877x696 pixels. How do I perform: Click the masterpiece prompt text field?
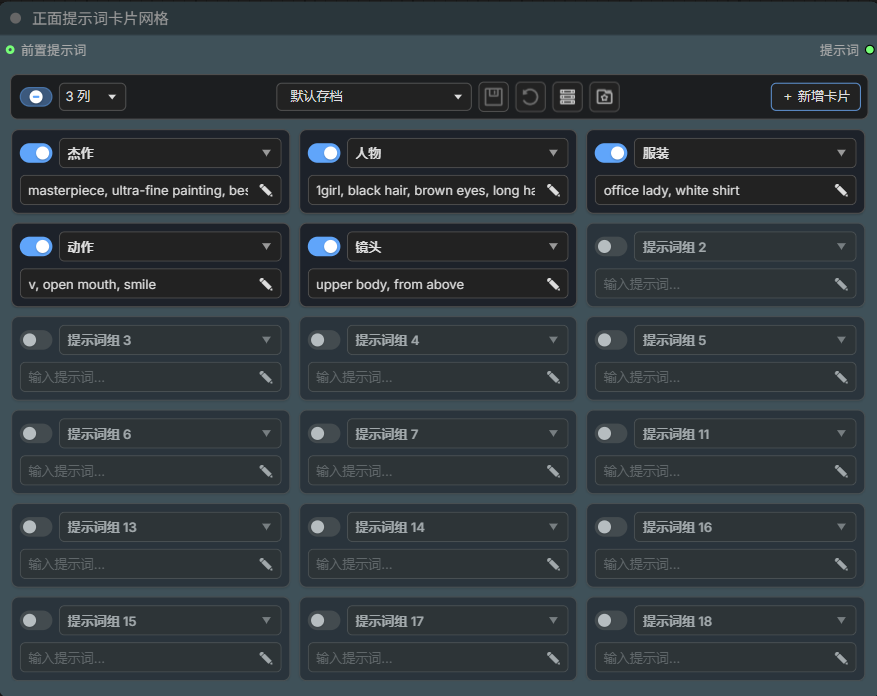150,190
